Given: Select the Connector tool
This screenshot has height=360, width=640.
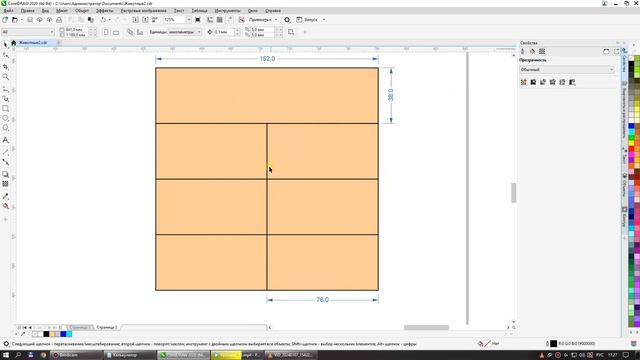Looking at the screenshot, I should pos(6,162).
